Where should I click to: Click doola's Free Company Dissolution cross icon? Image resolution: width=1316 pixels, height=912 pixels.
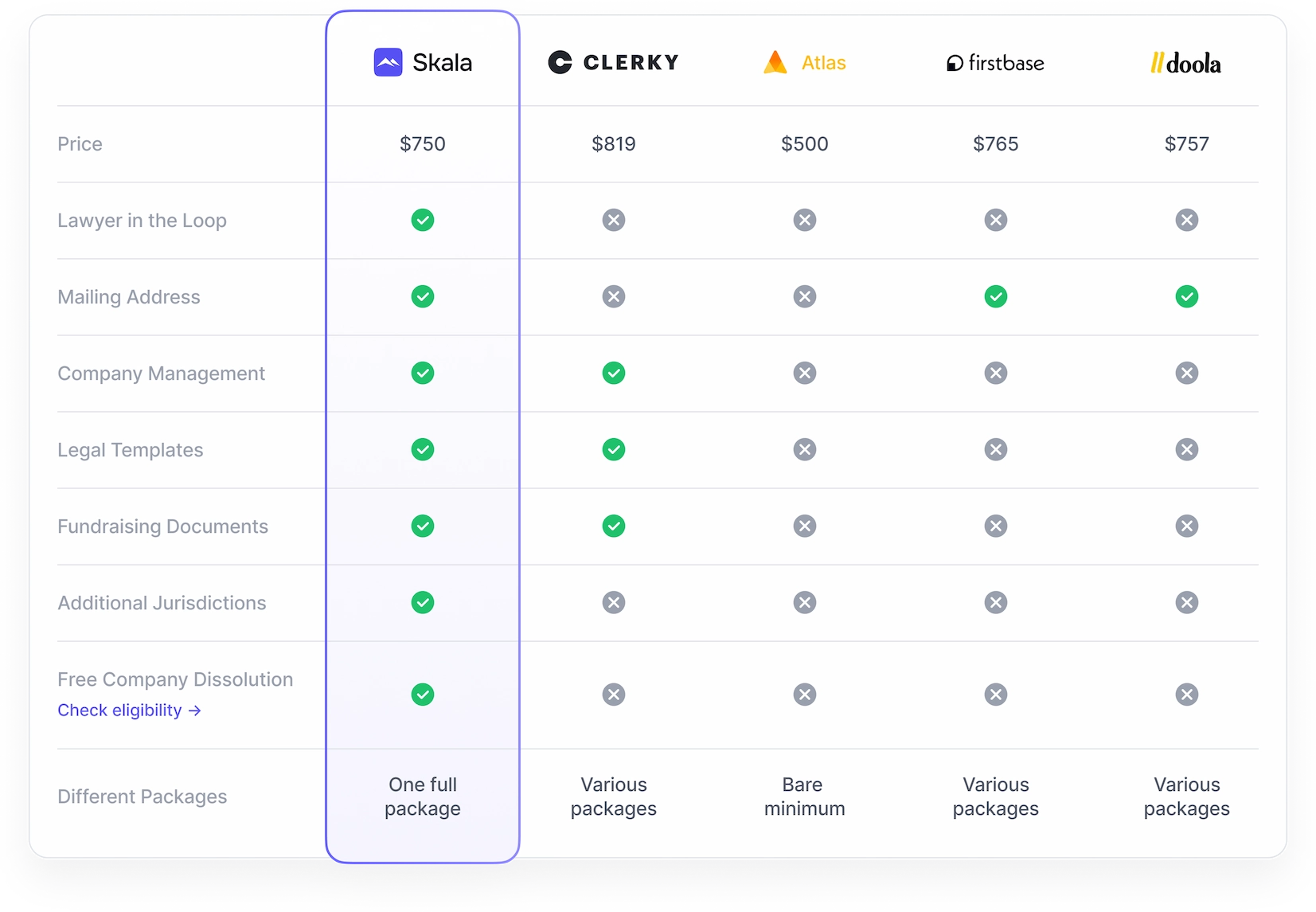click(x=1187, y=695)
